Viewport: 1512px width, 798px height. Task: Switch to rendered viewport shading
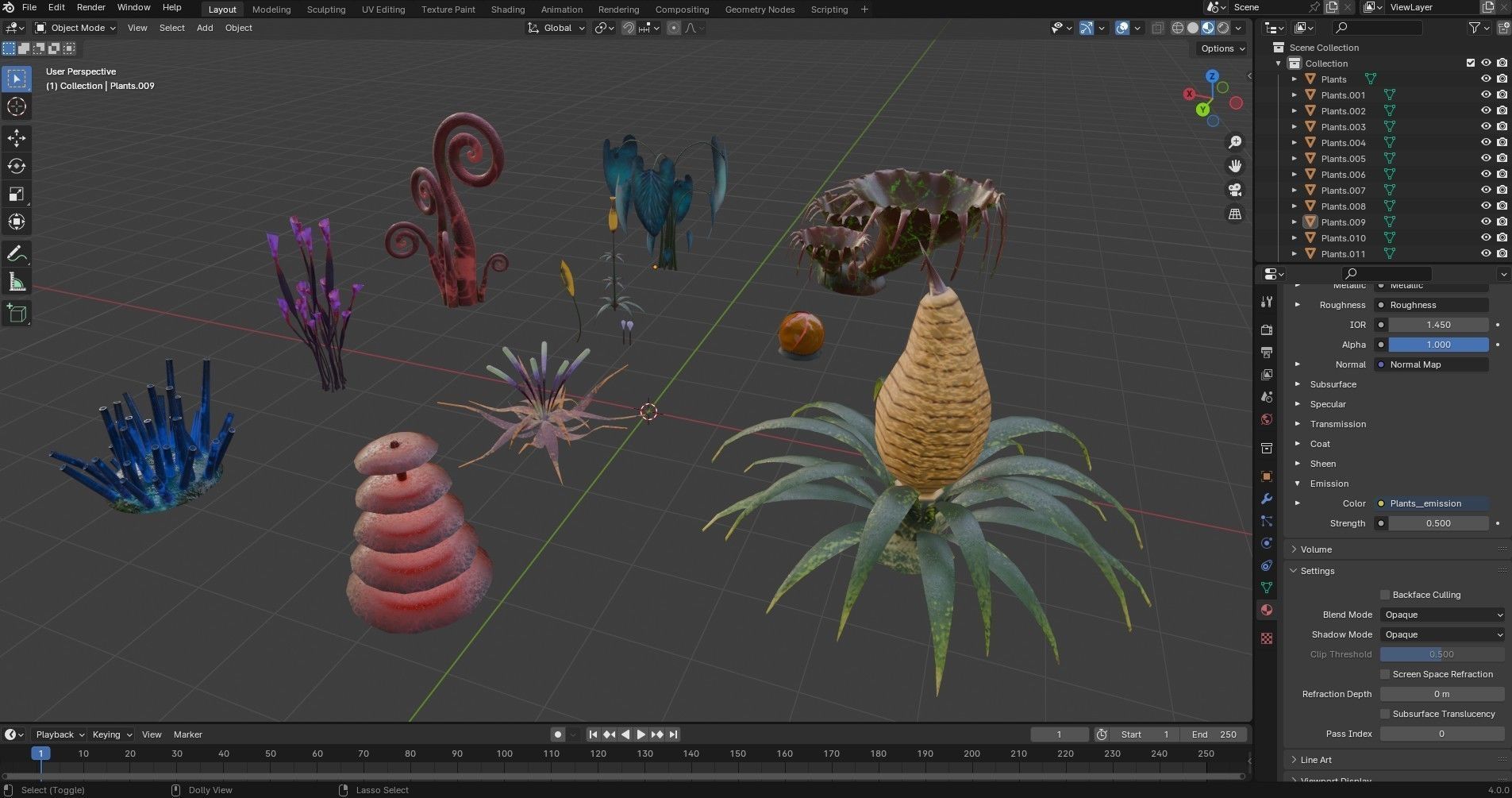1223,28
